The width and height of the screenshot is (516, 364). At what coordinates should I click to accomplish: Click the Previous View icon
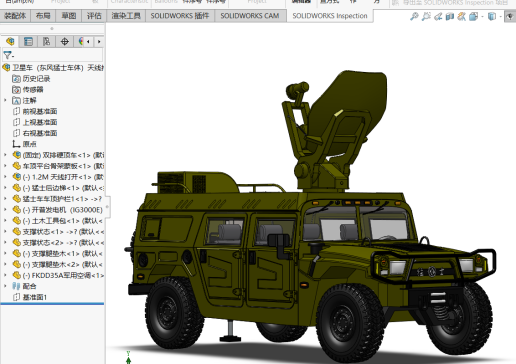tap(438, 16)
